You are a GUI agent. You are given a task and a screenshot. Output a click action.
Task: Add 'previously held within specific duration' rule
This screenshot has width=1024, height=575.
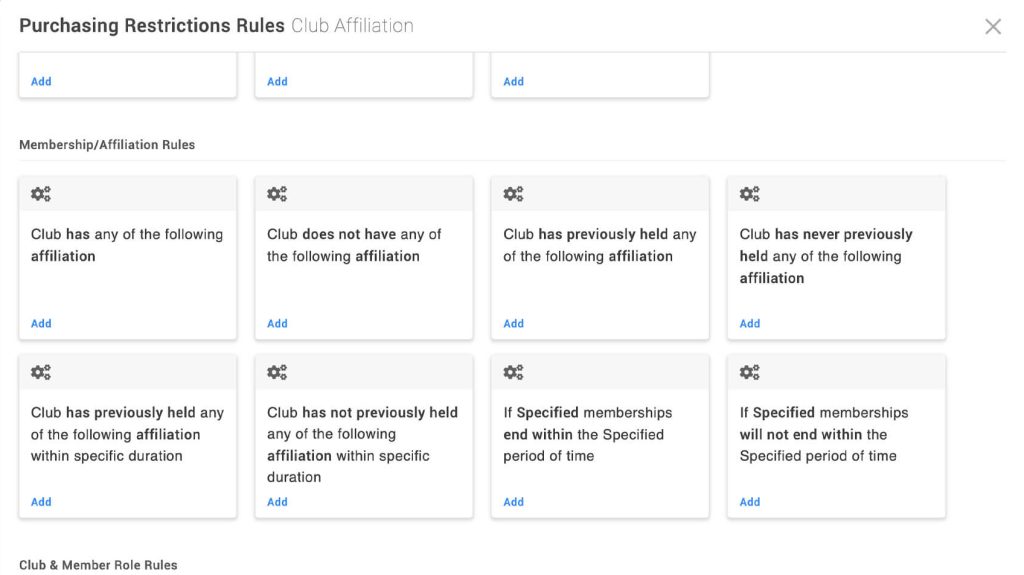[x=41, y=502]
